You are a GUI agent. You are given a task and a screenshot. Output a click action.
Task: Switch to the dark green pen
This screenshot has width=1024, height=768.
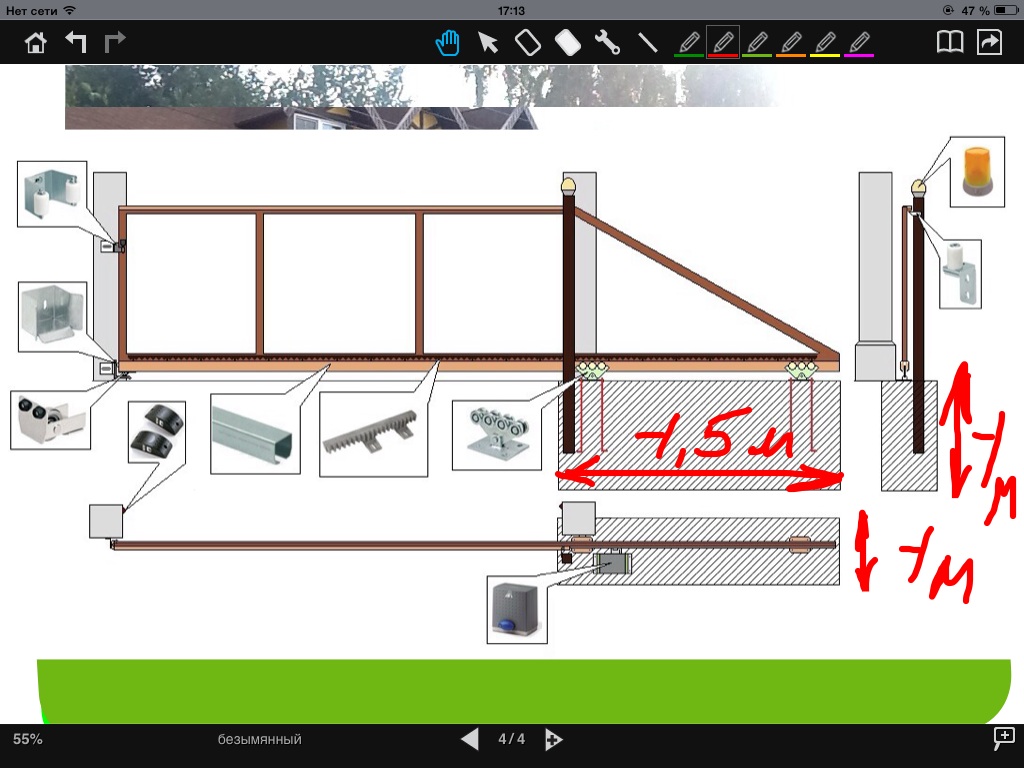tap(689, 42)
